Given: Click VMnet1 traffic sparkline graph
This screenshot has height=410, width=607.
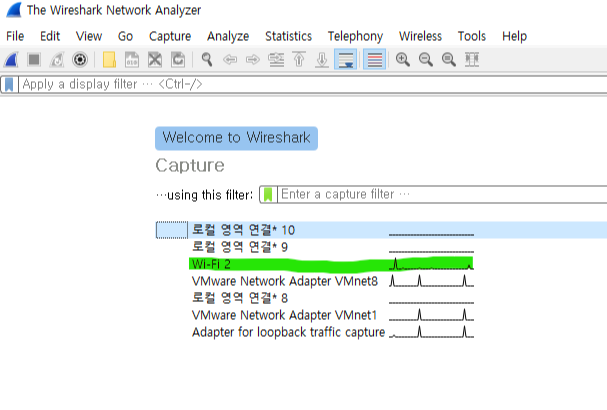Looking at the screenshot, I should pyautogui.click(x=431, y=315).
